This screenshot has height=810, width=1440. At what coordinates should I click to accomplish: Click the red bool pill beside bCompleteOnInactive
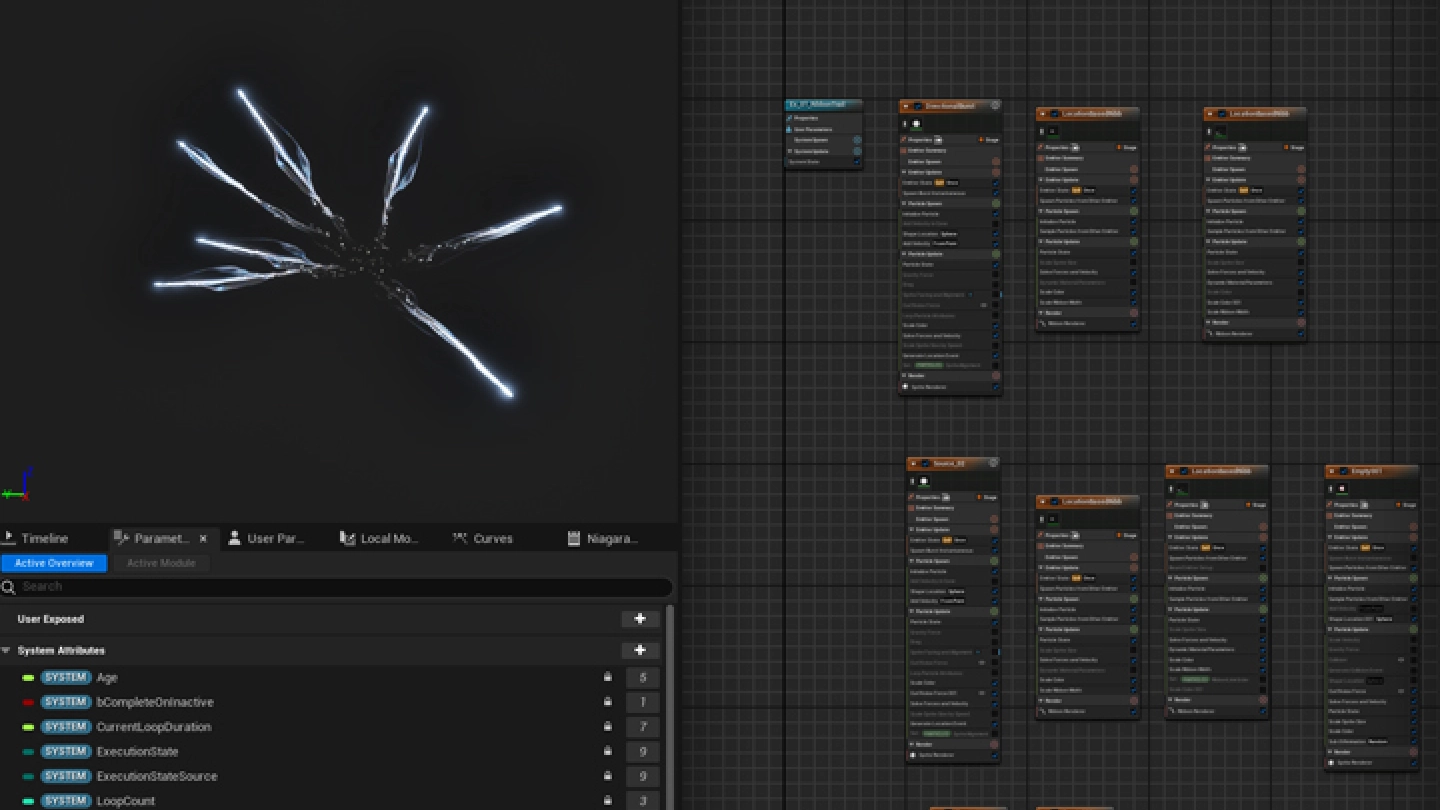click(x=28, y=702)
